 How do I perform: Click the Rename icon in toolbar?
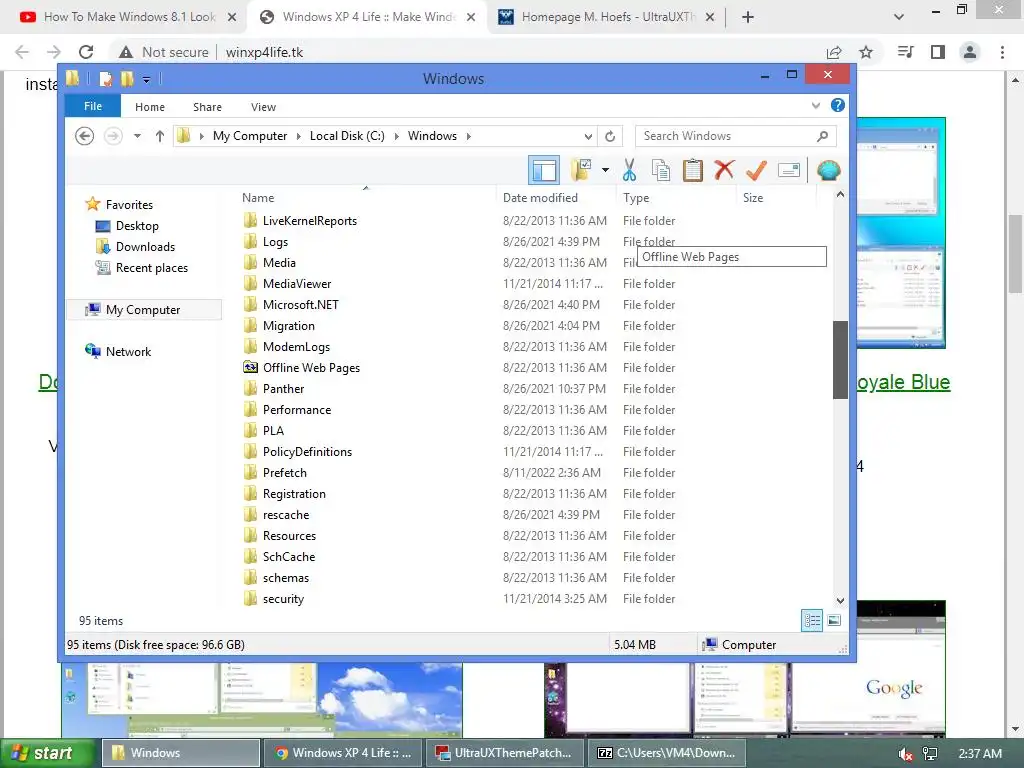coord(789,170)
